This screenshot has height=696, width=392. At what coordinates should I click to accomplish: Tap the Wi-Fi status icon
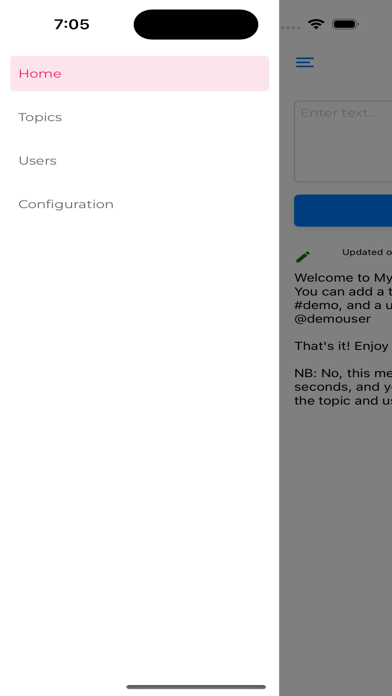(x=316, y=24)
